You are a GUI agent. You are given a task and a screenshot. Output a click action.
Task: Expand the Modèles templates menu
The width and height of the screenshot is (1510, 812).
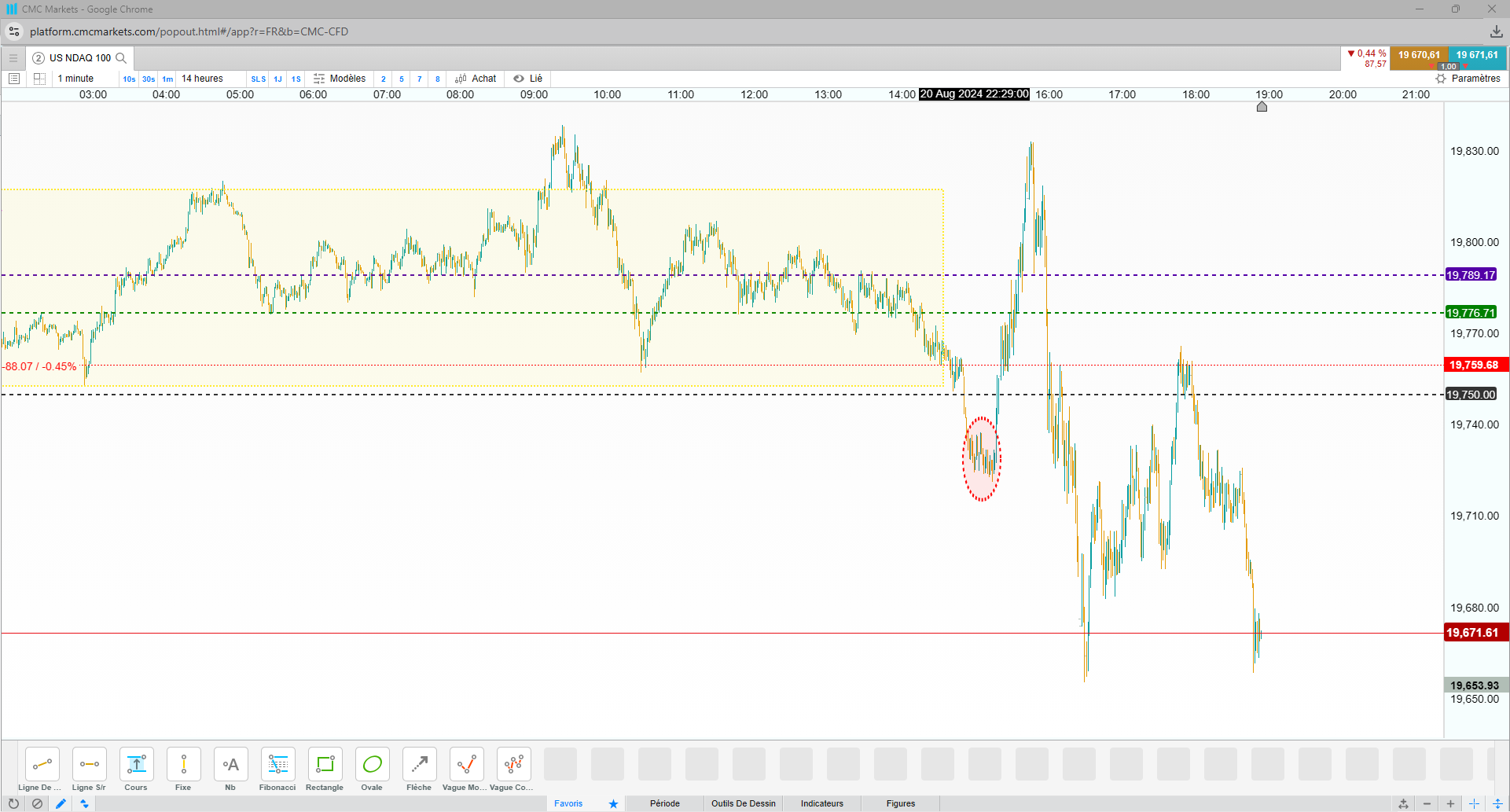click(x=340, y=79)
